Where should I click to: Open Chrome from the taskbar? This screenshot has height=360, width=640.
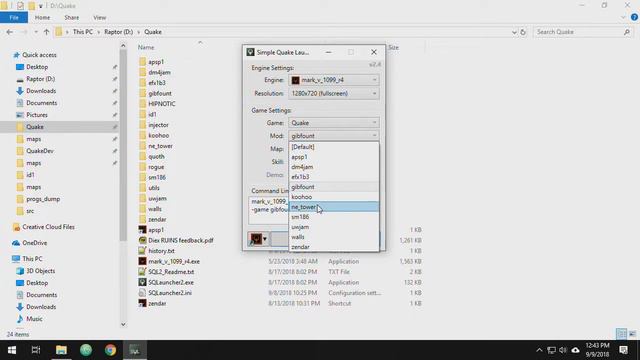(x=110, y=350)
